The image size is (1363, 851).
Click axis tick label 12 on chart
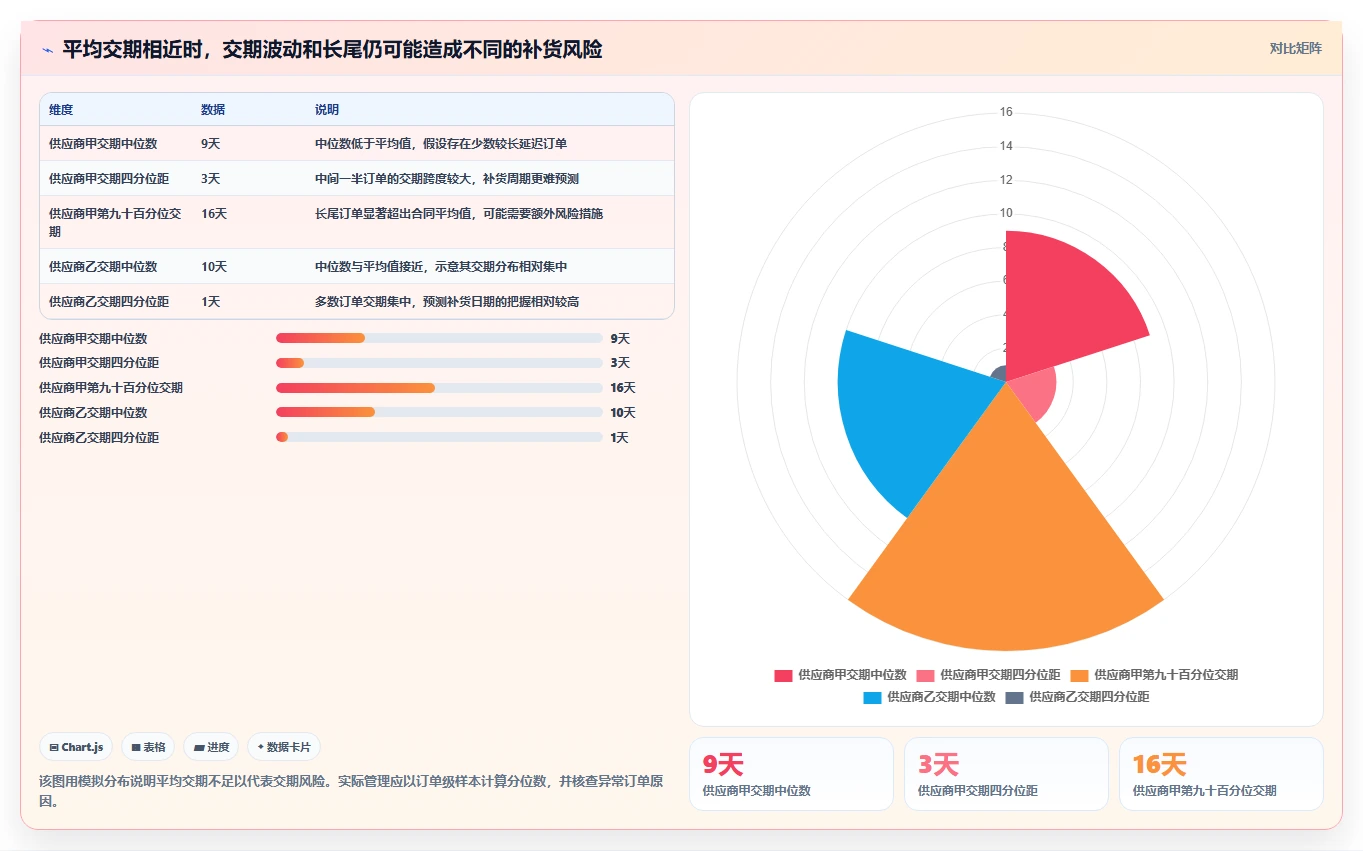[x=1006, y=180]
